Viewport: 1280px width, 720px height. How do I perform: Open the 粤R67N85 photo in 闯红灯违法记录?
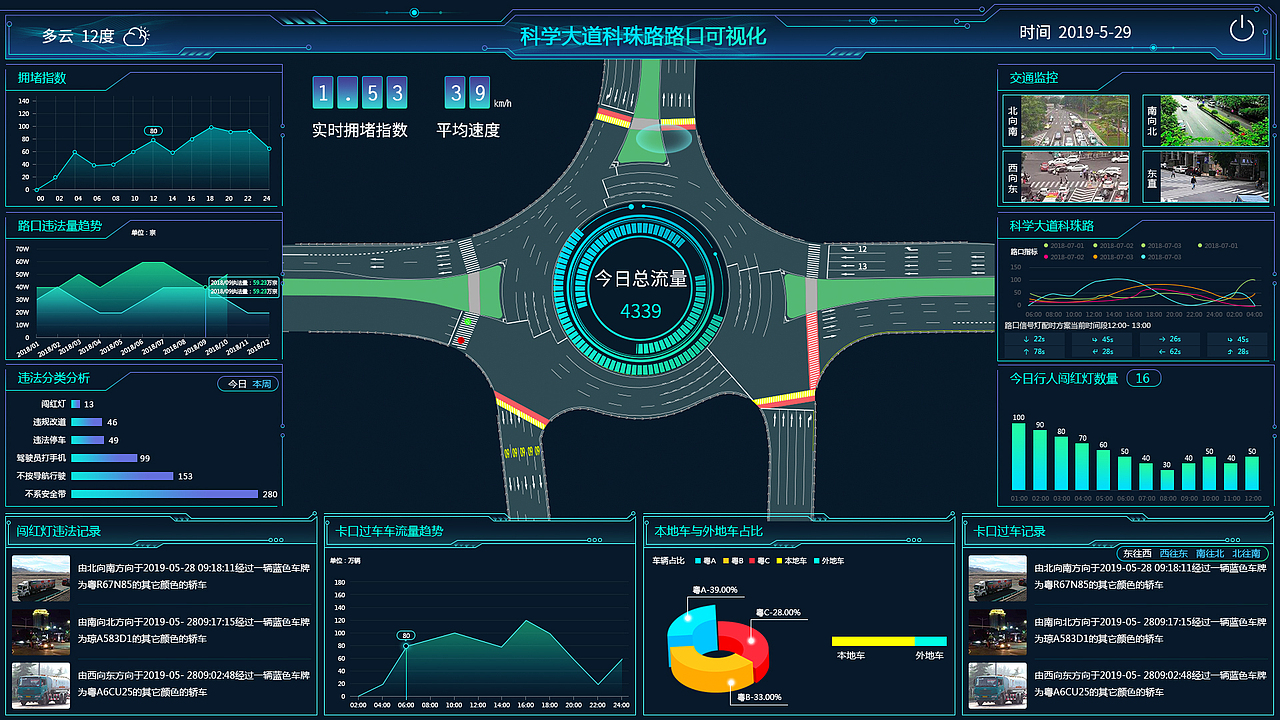41,578
